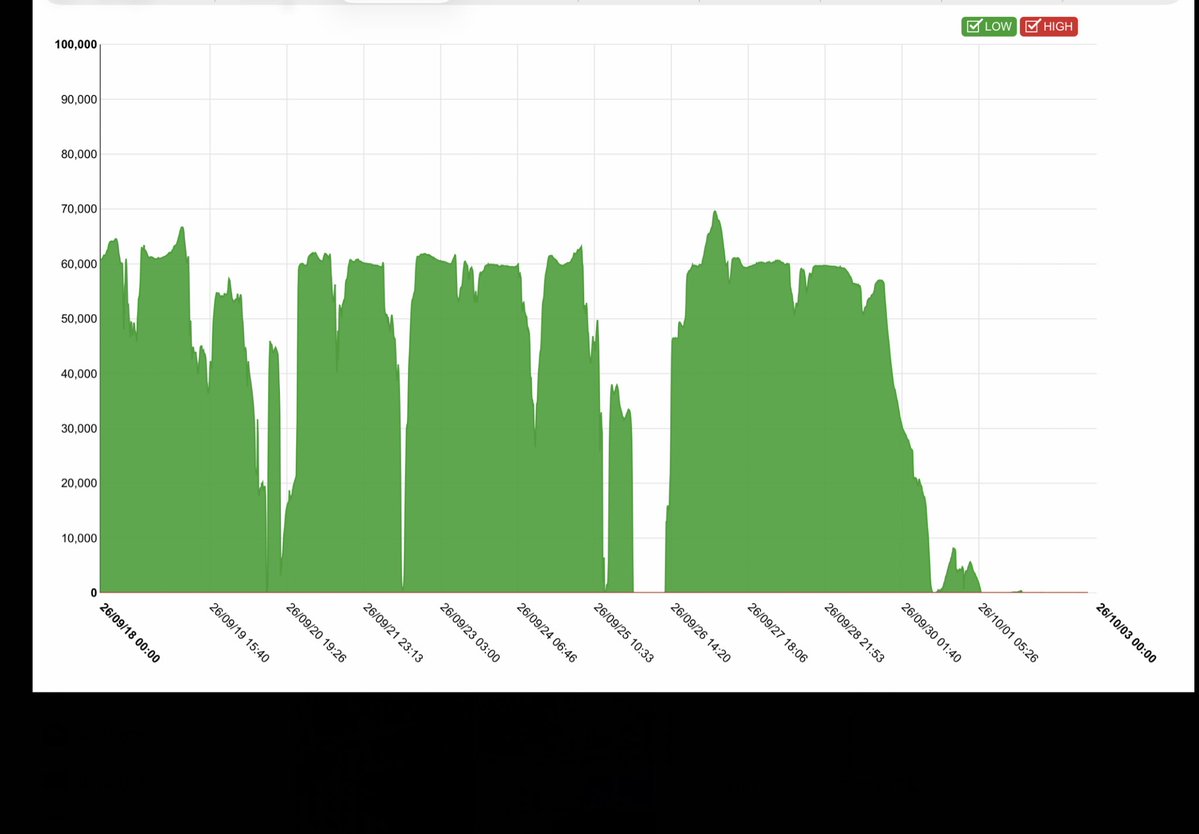This screenshot has height=834, width=1199.
Task: Toggle the HIGH series legend checkbox
Action: click(1048, 27)
